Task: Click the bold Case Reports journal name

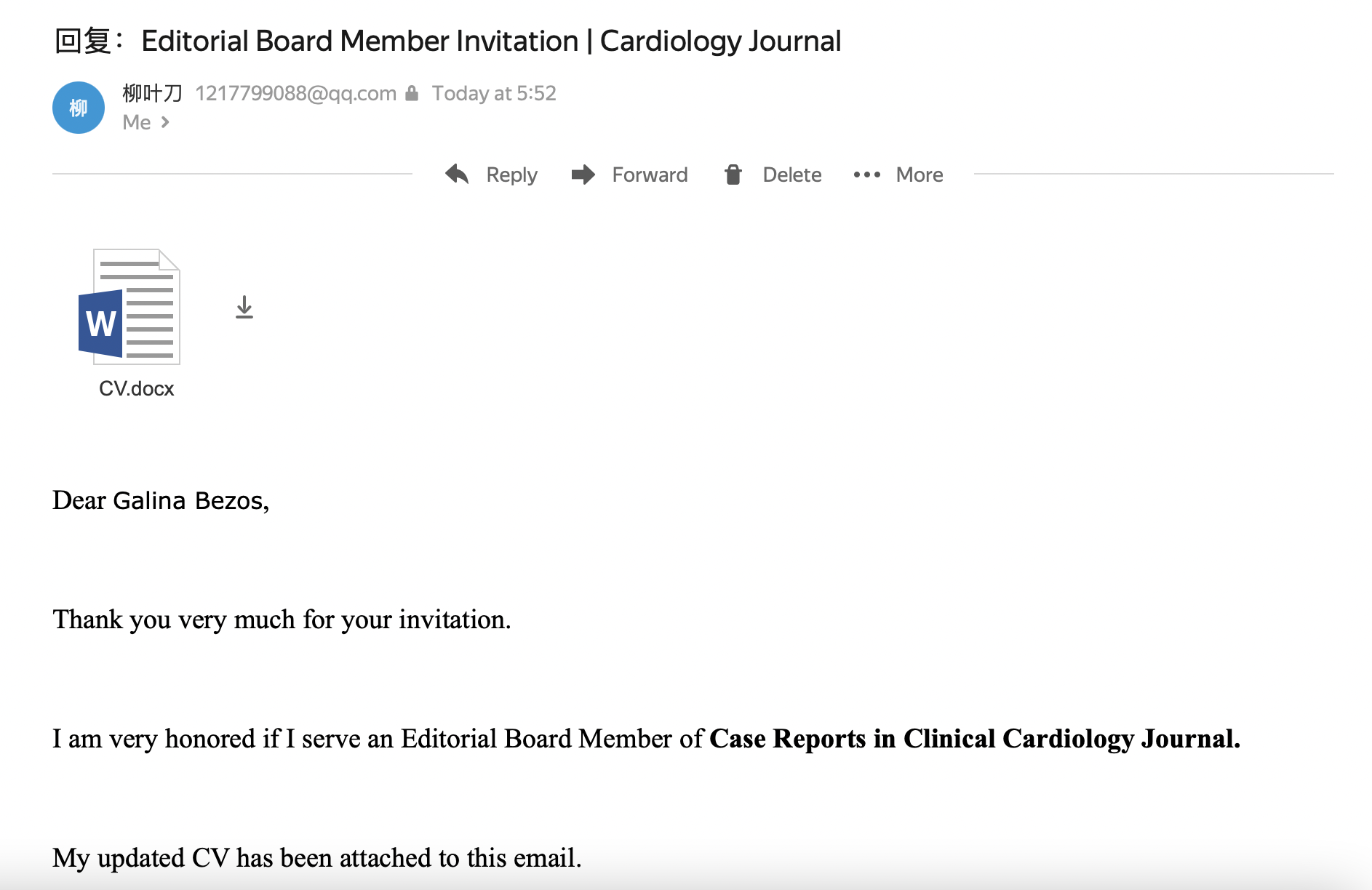Action: 974,739
